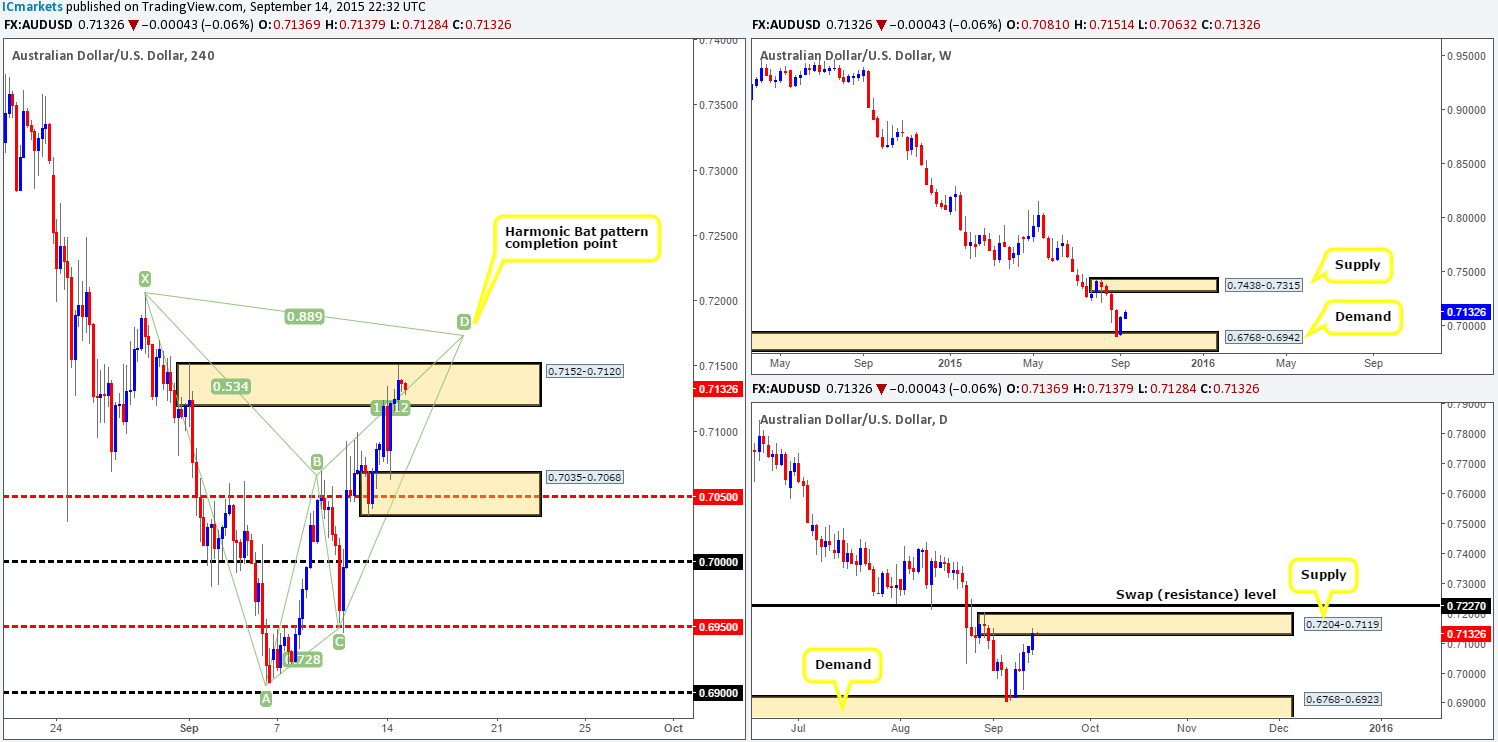Select the harmonic pattern point X label
The height and width of the screenshot is (742, 1498).
(x=145, y=279)
